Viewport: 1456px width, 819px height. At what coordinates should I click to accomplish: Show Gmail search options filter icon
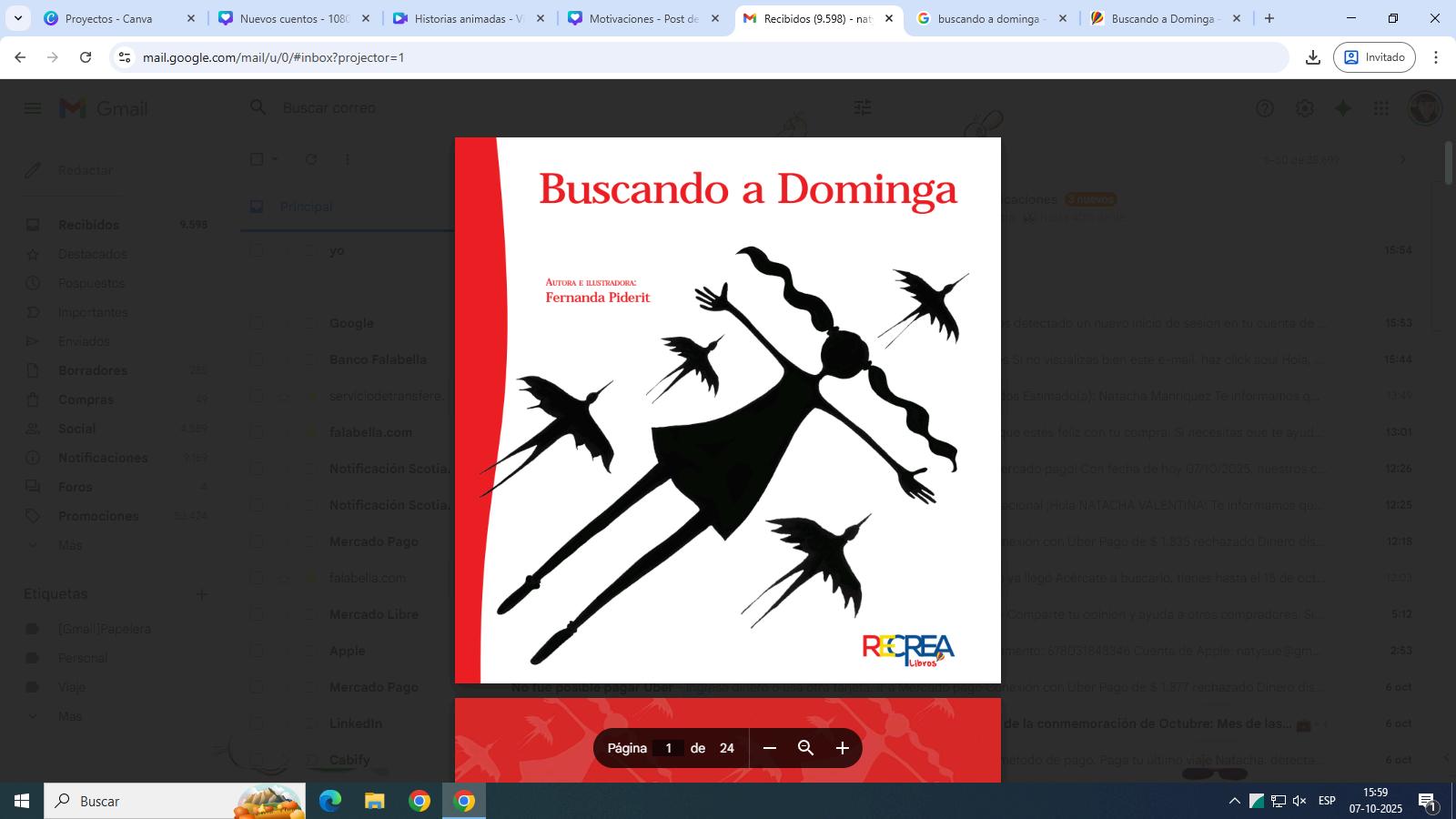863,107
